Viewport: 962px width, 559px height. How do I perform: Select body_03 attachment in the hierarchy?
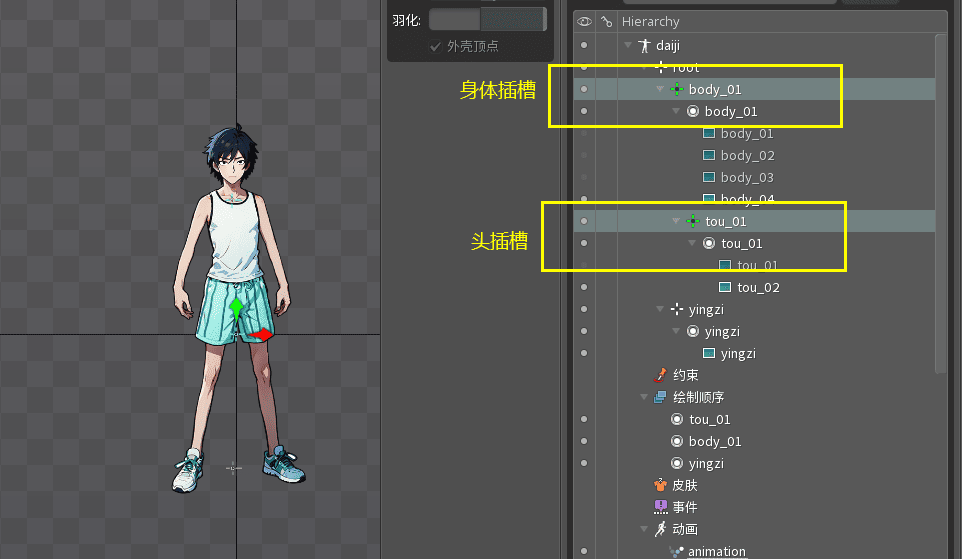click(747, 178)
